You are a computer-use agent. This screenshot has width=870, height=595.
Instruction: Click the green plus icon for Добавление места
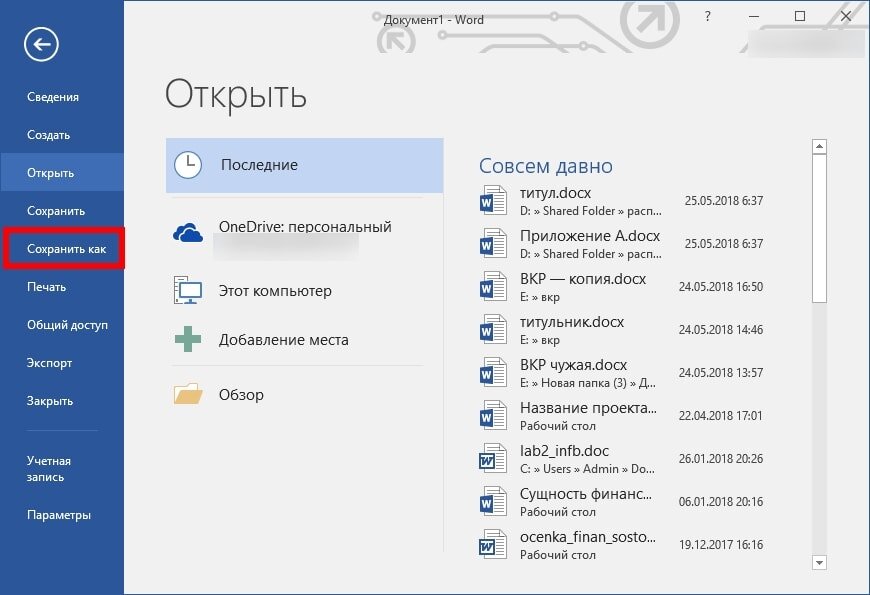pos(188,339)
